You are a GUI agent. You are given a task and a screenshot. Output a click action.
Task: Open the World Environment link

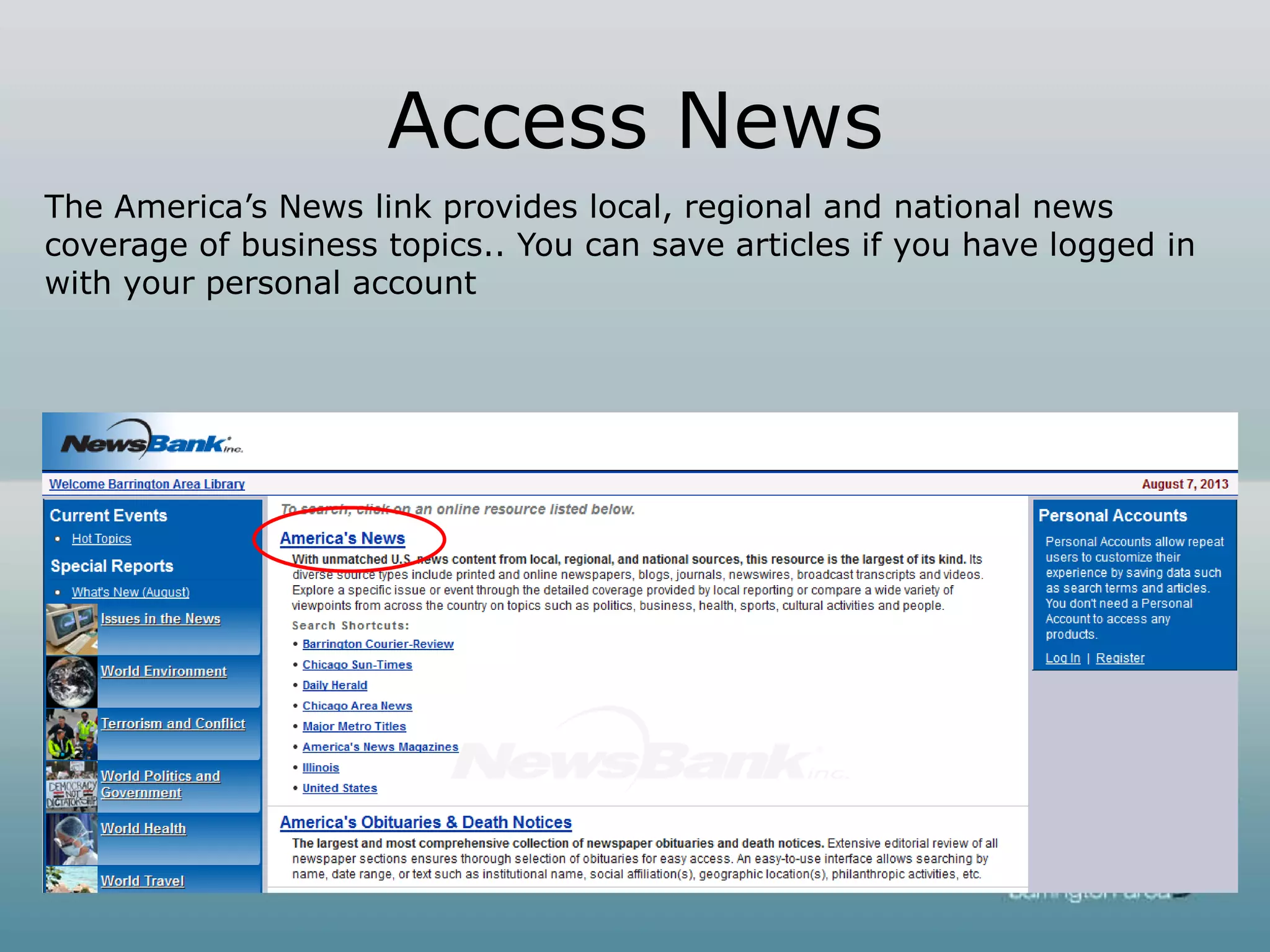(164, 671)
